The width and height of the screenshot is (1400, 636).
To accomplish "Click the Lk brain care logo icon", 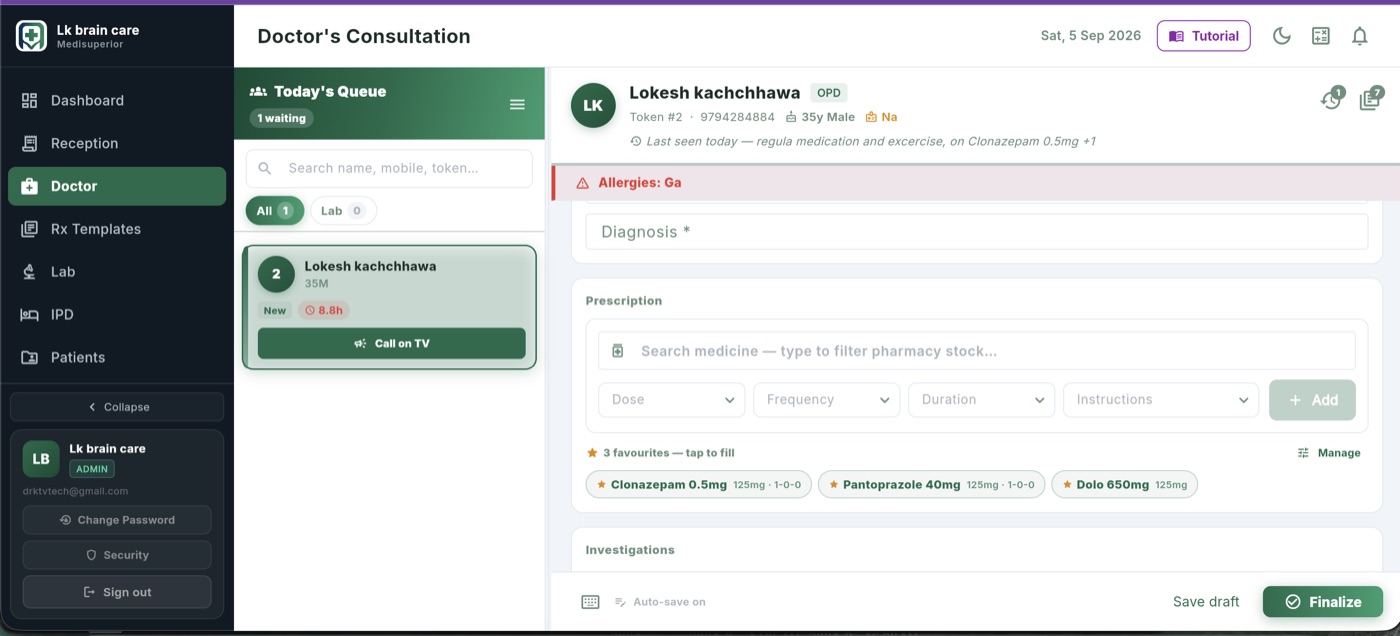I will coord(32,36).
